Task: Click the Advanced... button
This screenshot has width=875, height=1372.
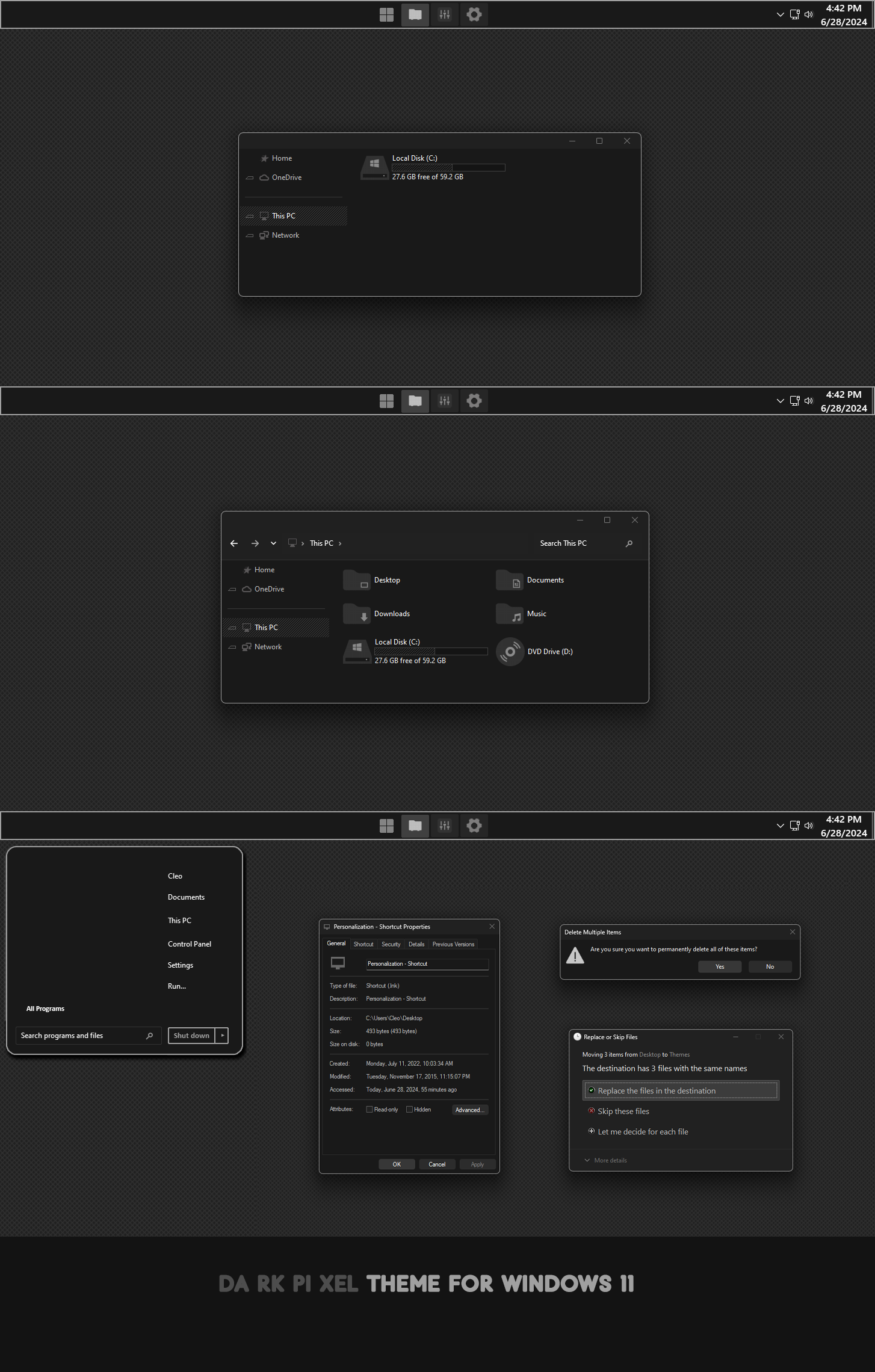Action: (469, 1110)
